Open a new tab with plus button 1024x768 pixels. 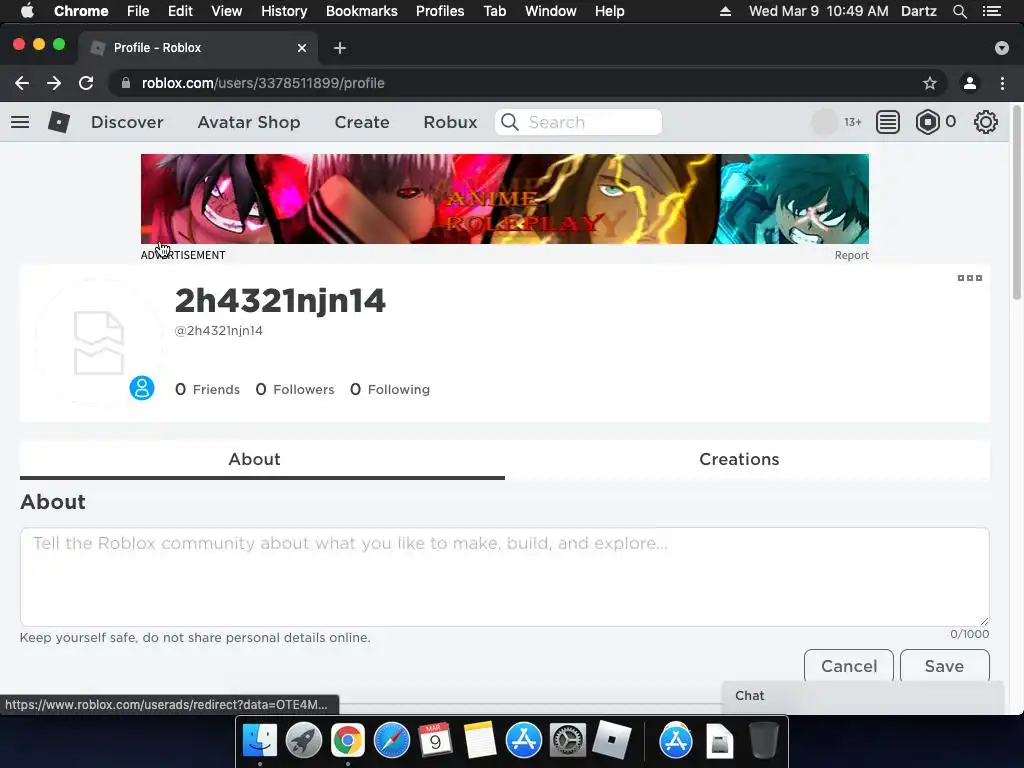(x=340, y=48)
